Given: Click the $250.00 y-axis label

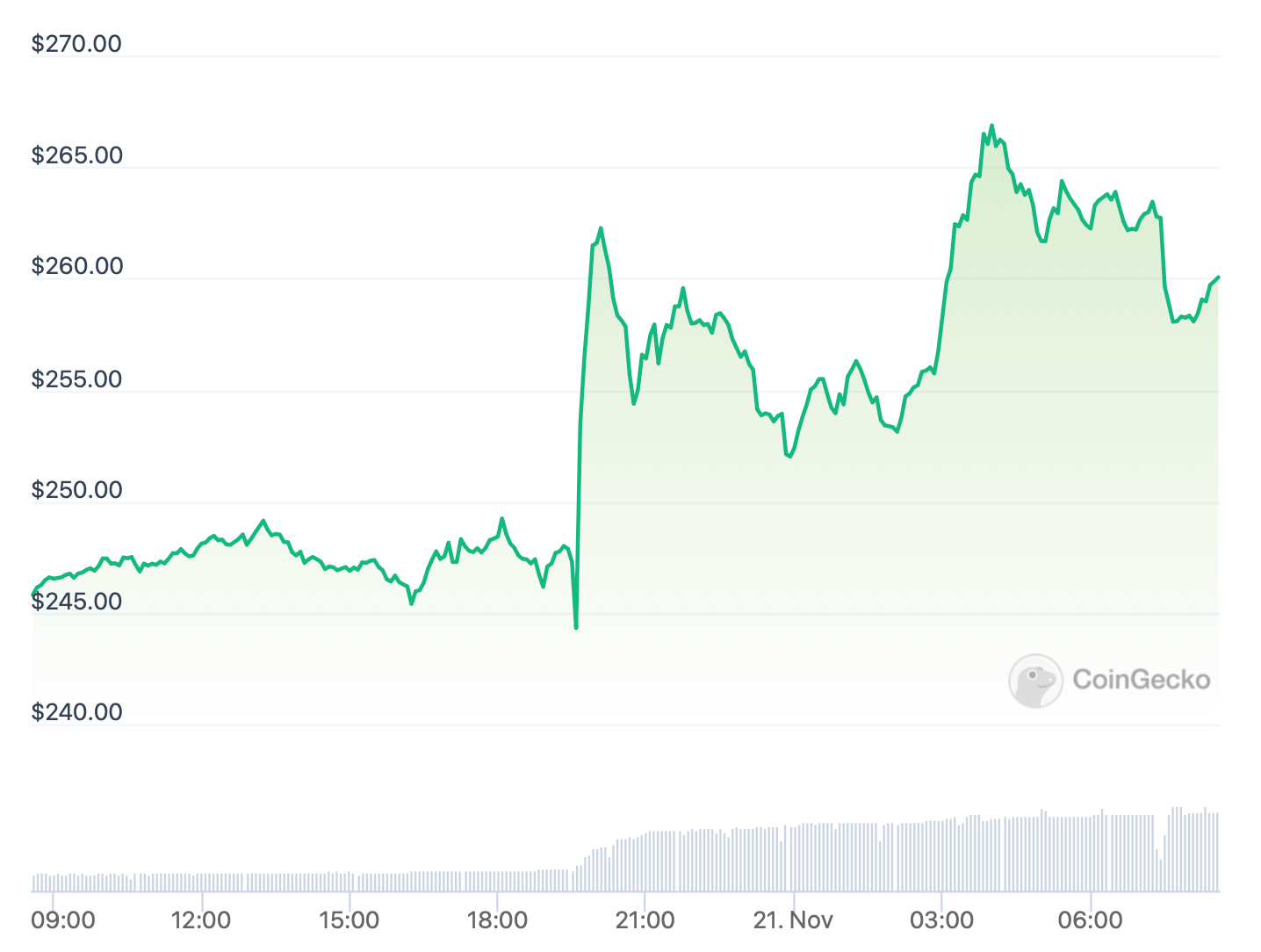Looking at the screenshot, I should pyautogui.click(x=76, y=490).
